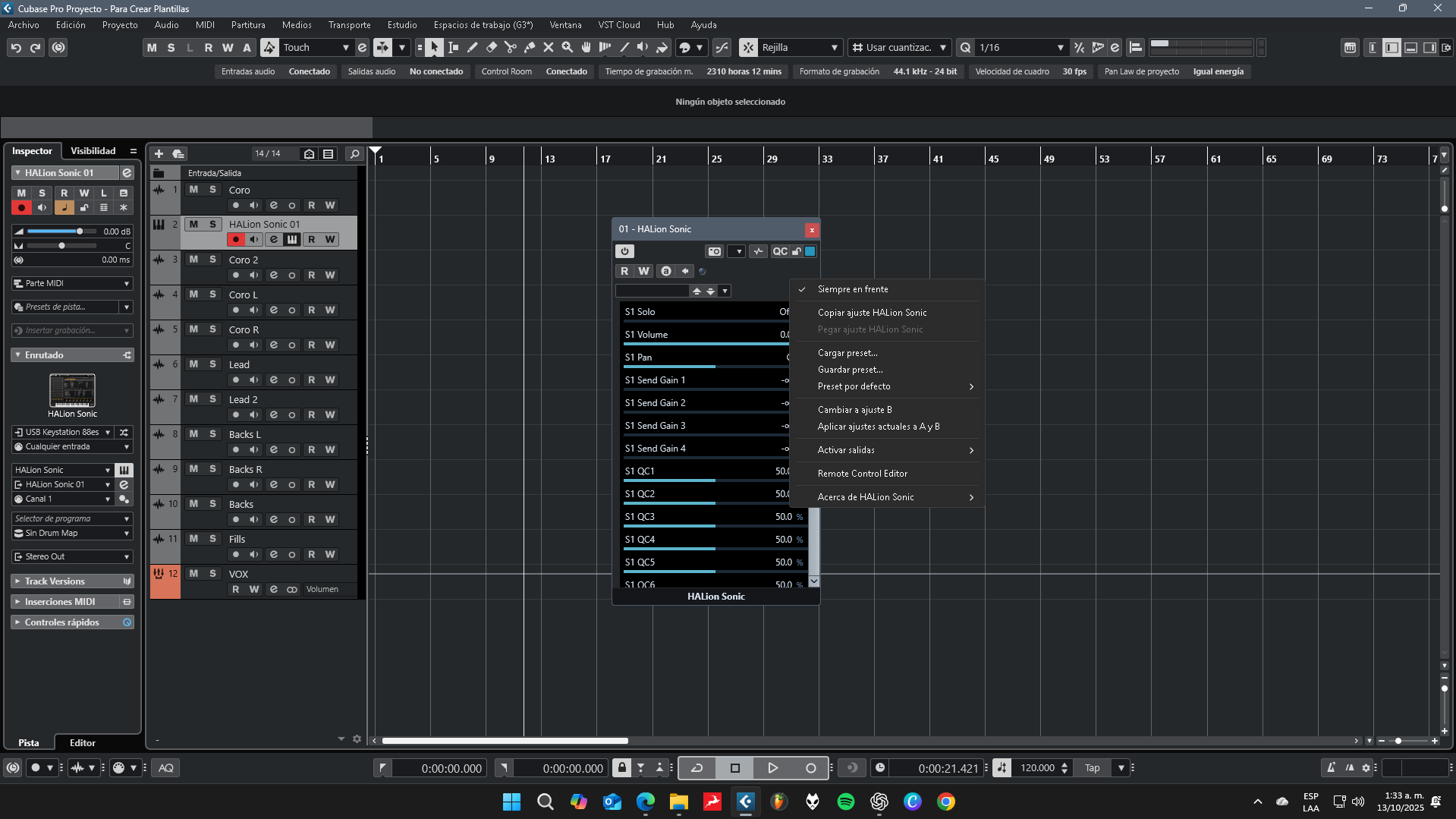The width and height of the screenshot is (1456, 819).
Task: Click the Add Track plus icon
Action: click(x=159, y=153)
